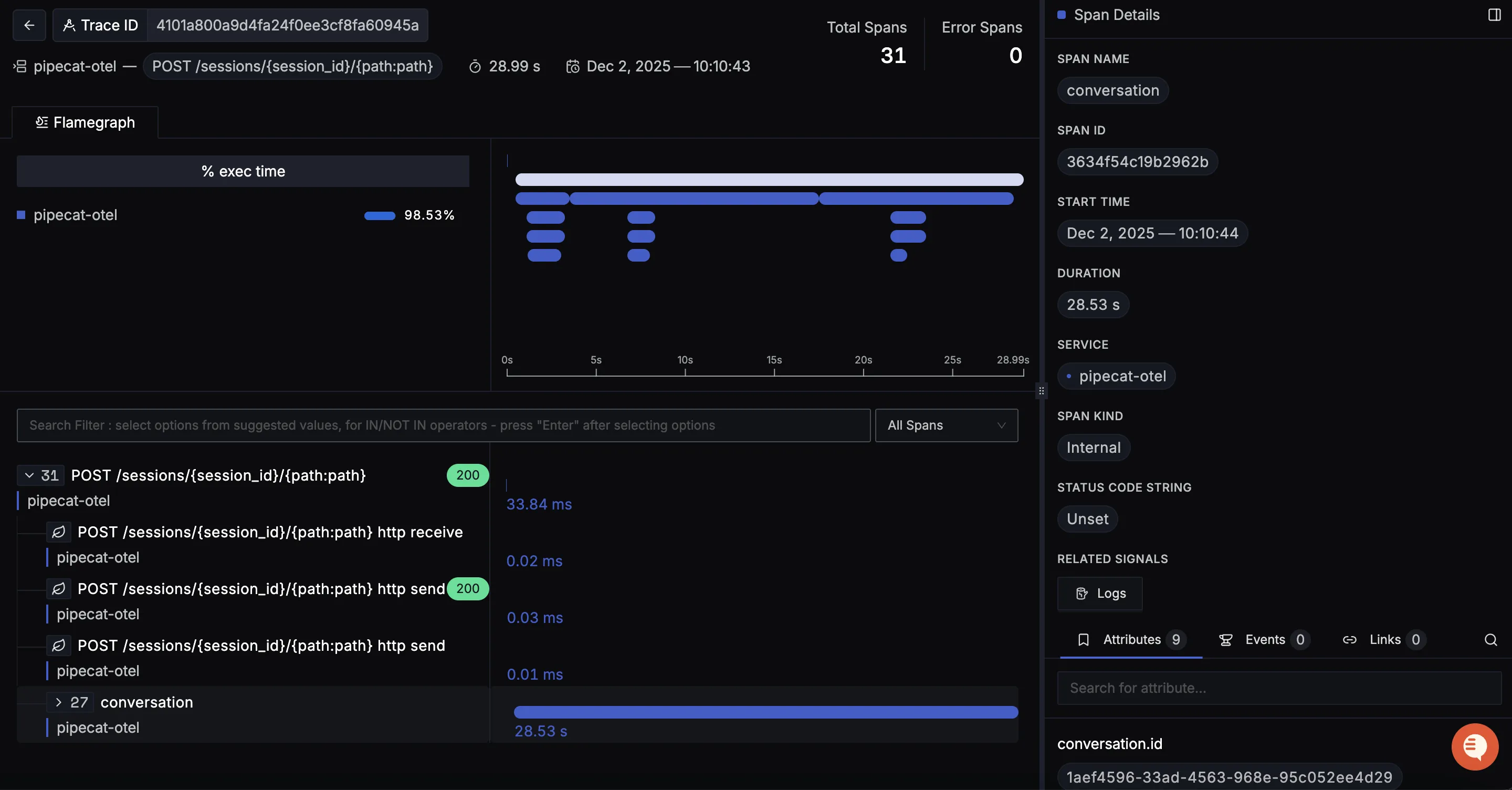Open the orange chat support bubble
This screenshot has width=1512, height=790.
coord(1474,746)
